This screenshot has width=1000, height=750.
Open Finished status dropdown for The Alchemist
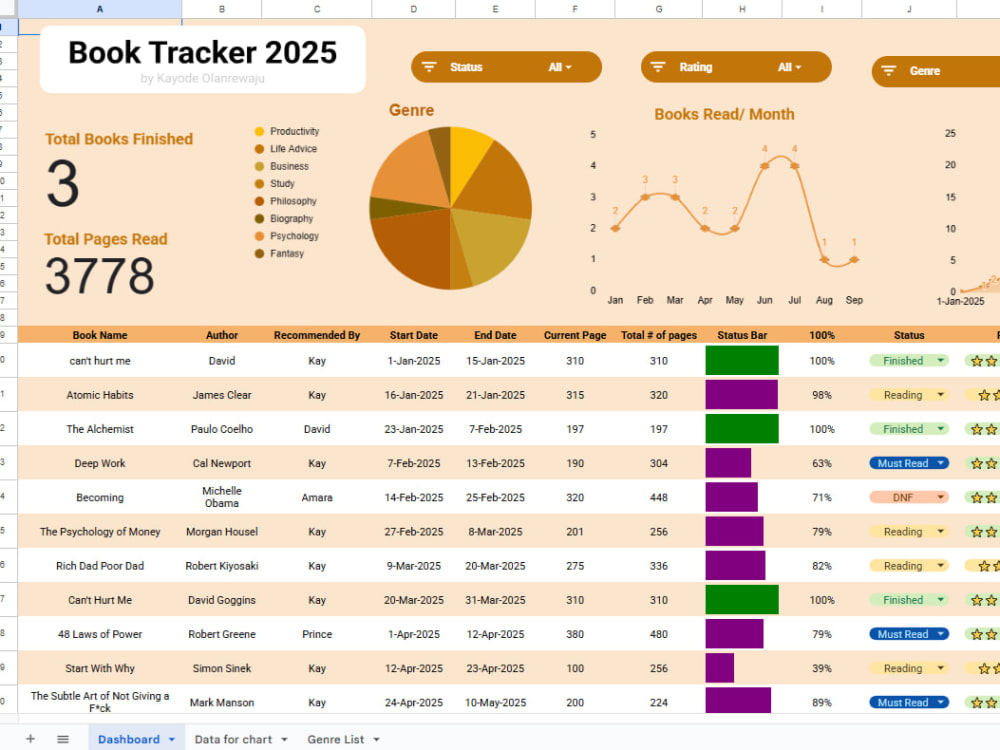940,429
